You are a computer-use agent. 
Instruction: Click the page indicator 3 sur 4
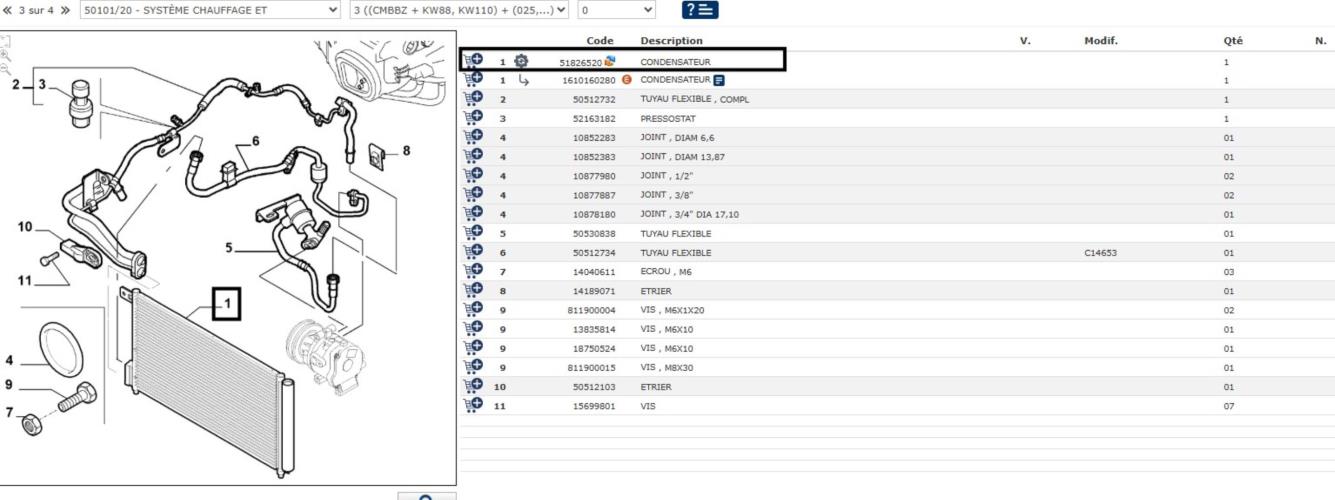click(37, 10)
